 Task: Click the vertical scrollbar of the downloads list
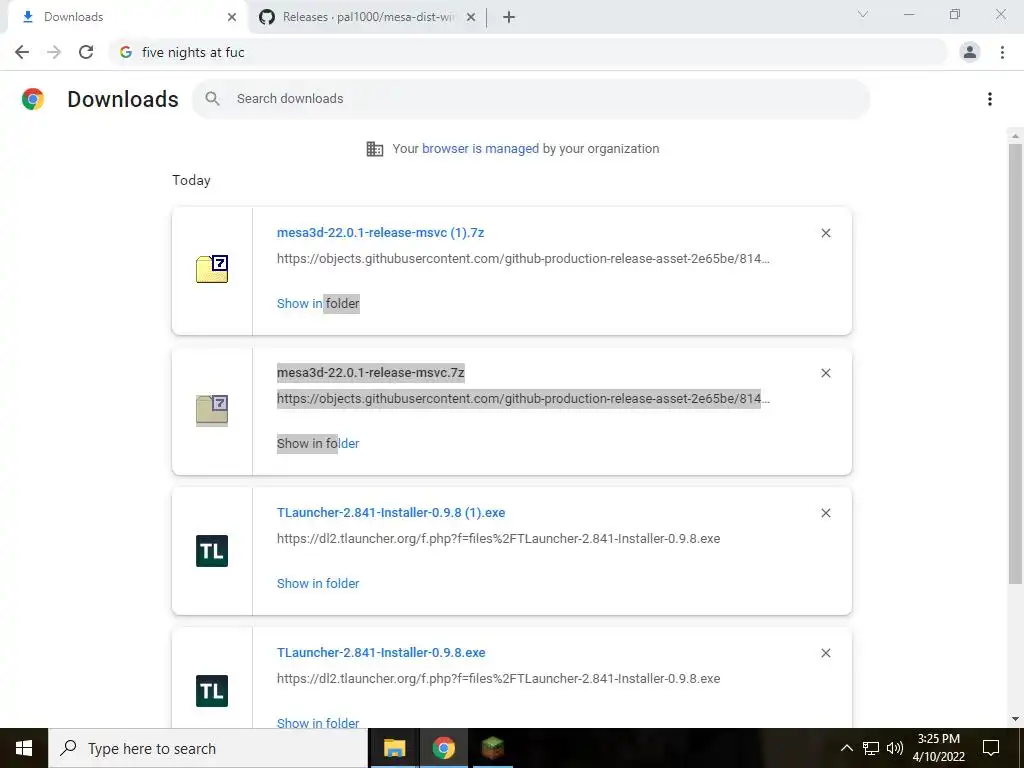[x=1015, y=363]
